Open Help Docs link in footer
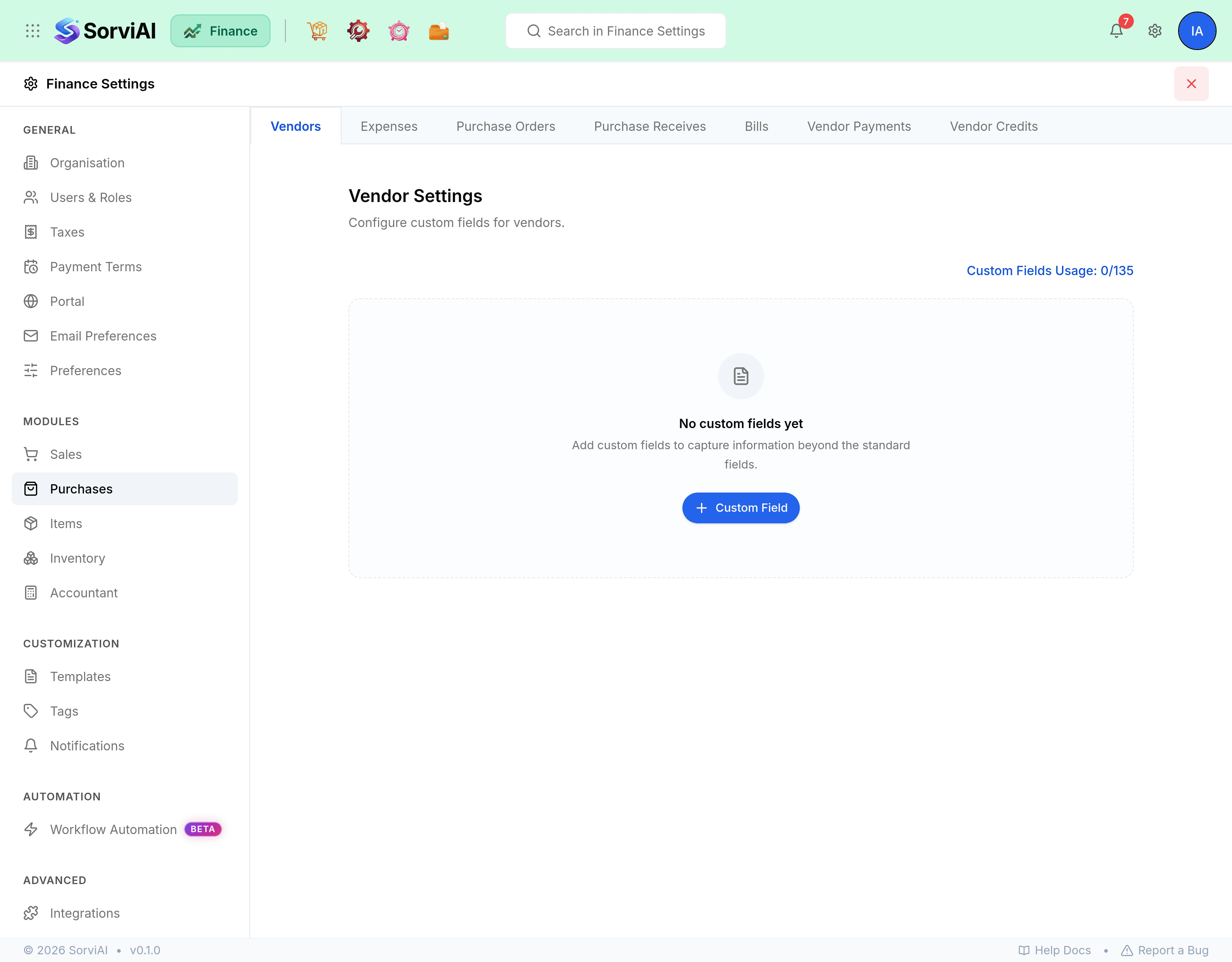The width and height of the screenshot is (1232, 962). [1054, 951]
